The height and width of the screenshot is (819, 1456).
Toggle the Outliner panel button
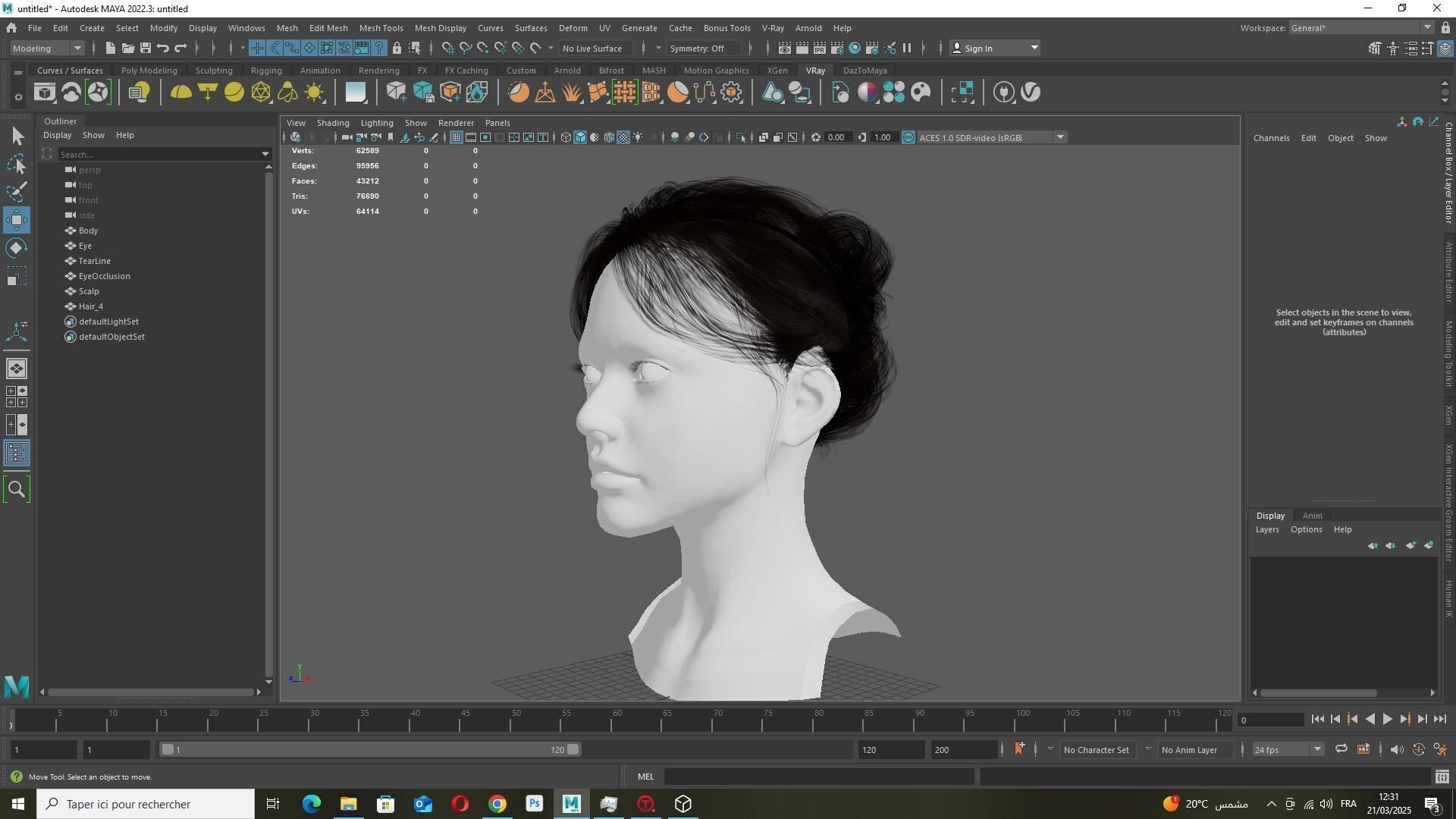click(17, 453)
